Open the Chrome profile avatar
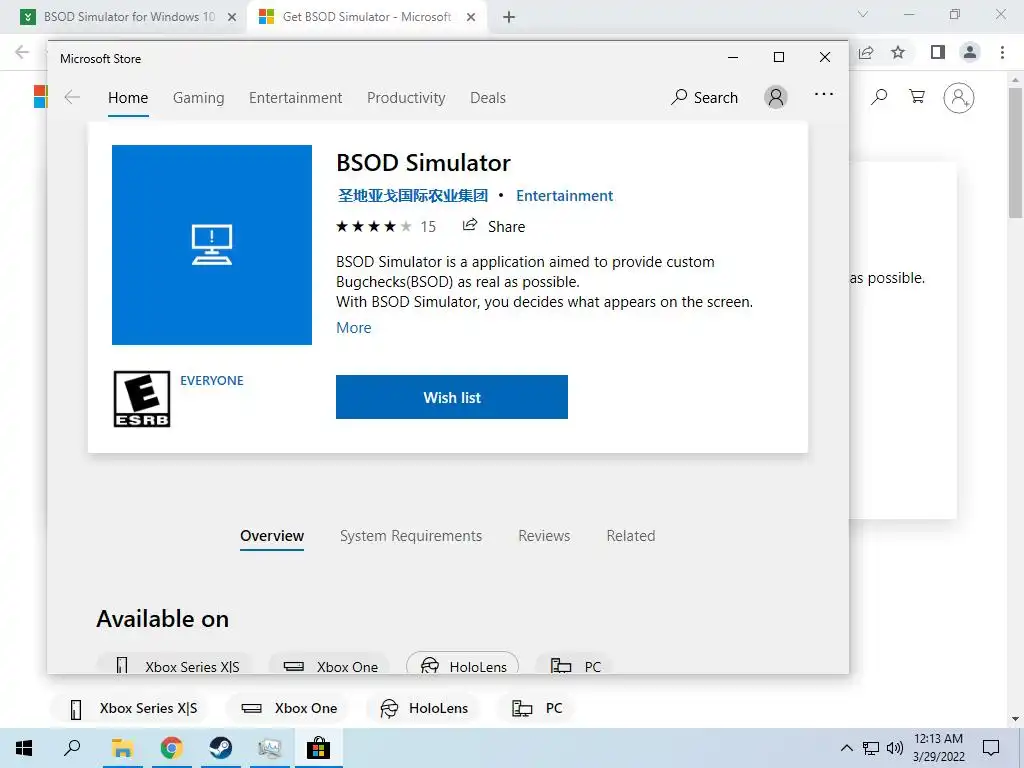Image resolution: width=1024 pixels, height=768 pixels. [970, 52]
